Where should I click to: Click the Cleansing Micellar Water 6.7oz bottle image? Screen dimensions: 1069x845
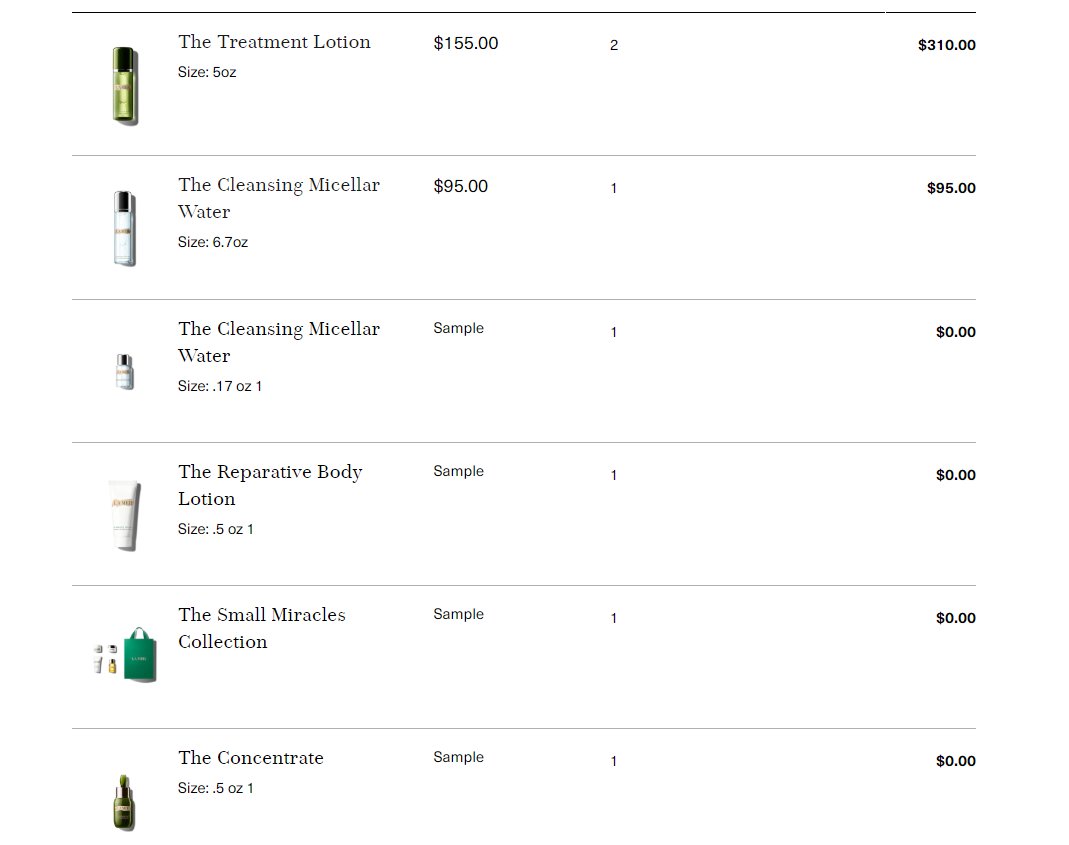125,228
